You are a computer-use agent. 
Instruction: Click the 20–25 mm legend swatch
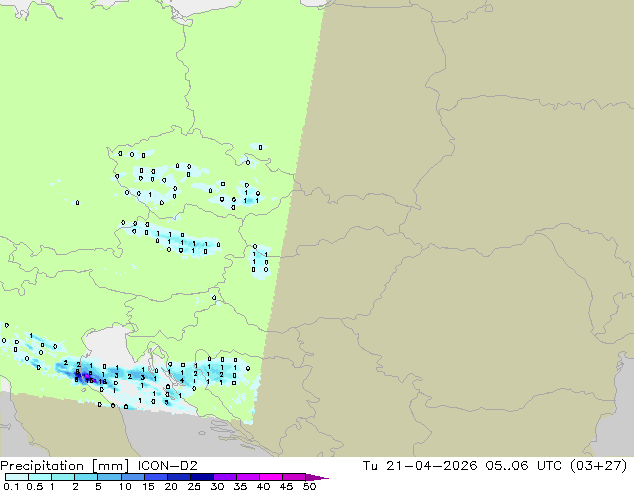pyautogui.click(x=178, y=477)
